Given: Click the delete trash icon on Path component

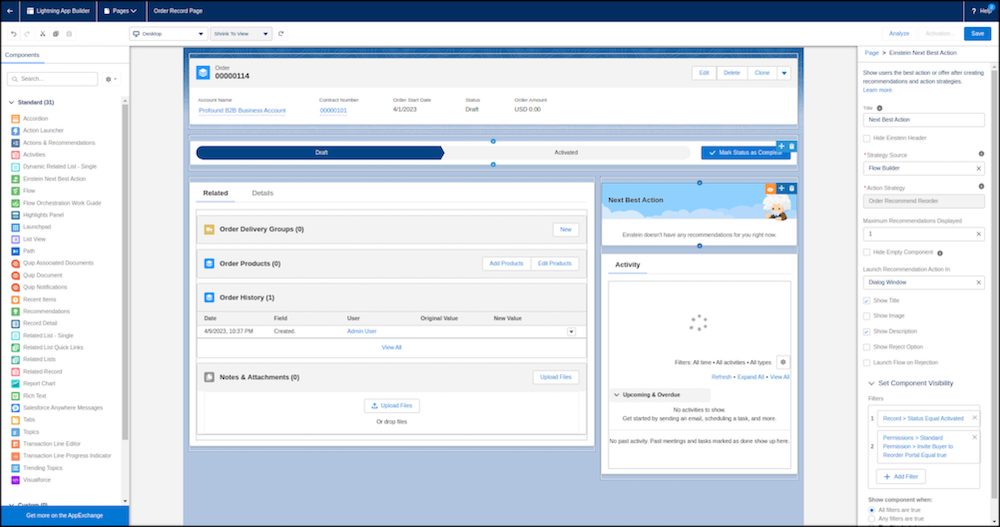Looking at the screenshot, I should tap(791, 146).
